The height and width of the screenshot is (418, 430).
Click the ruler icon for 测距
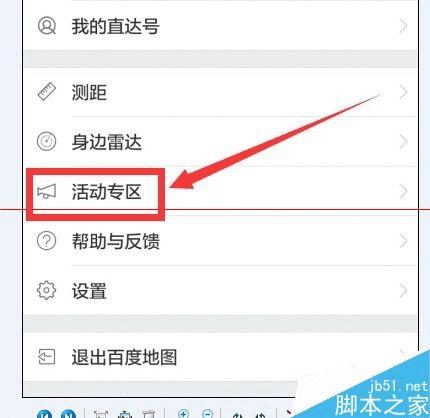tap(46, 92)
